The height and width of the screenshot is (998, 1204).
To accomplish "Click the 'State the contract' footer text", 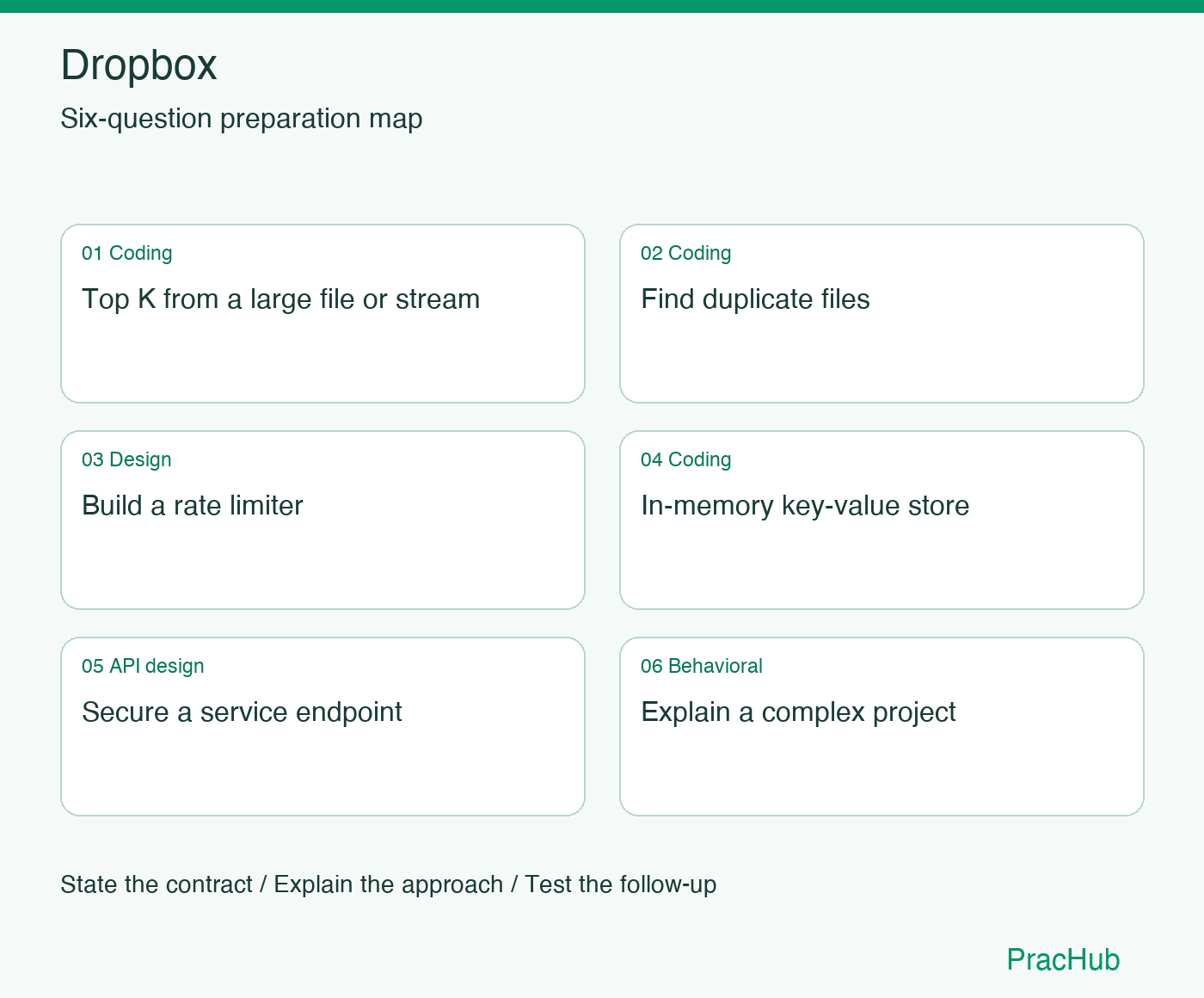I will (157, 884).
